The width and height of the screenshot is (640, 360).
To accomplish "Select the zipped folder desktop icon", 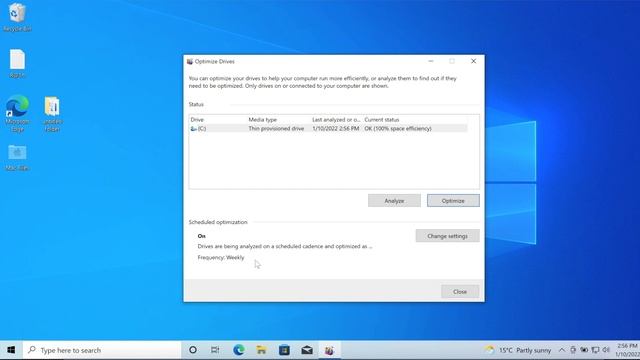I will pyautogui.click(x=52, y=114).
